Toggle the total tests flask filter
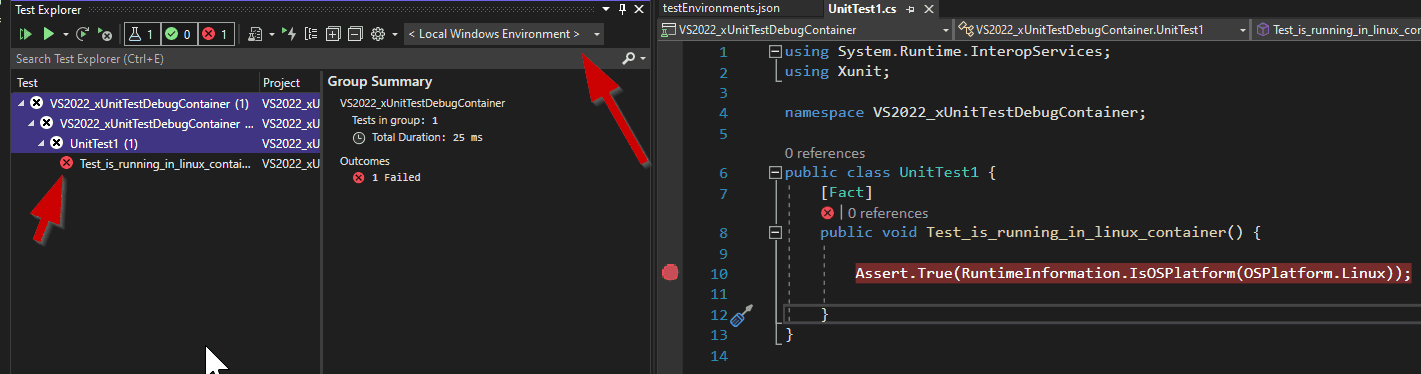The width and height of the screenshot is (1421, 374). coord(142,34)
